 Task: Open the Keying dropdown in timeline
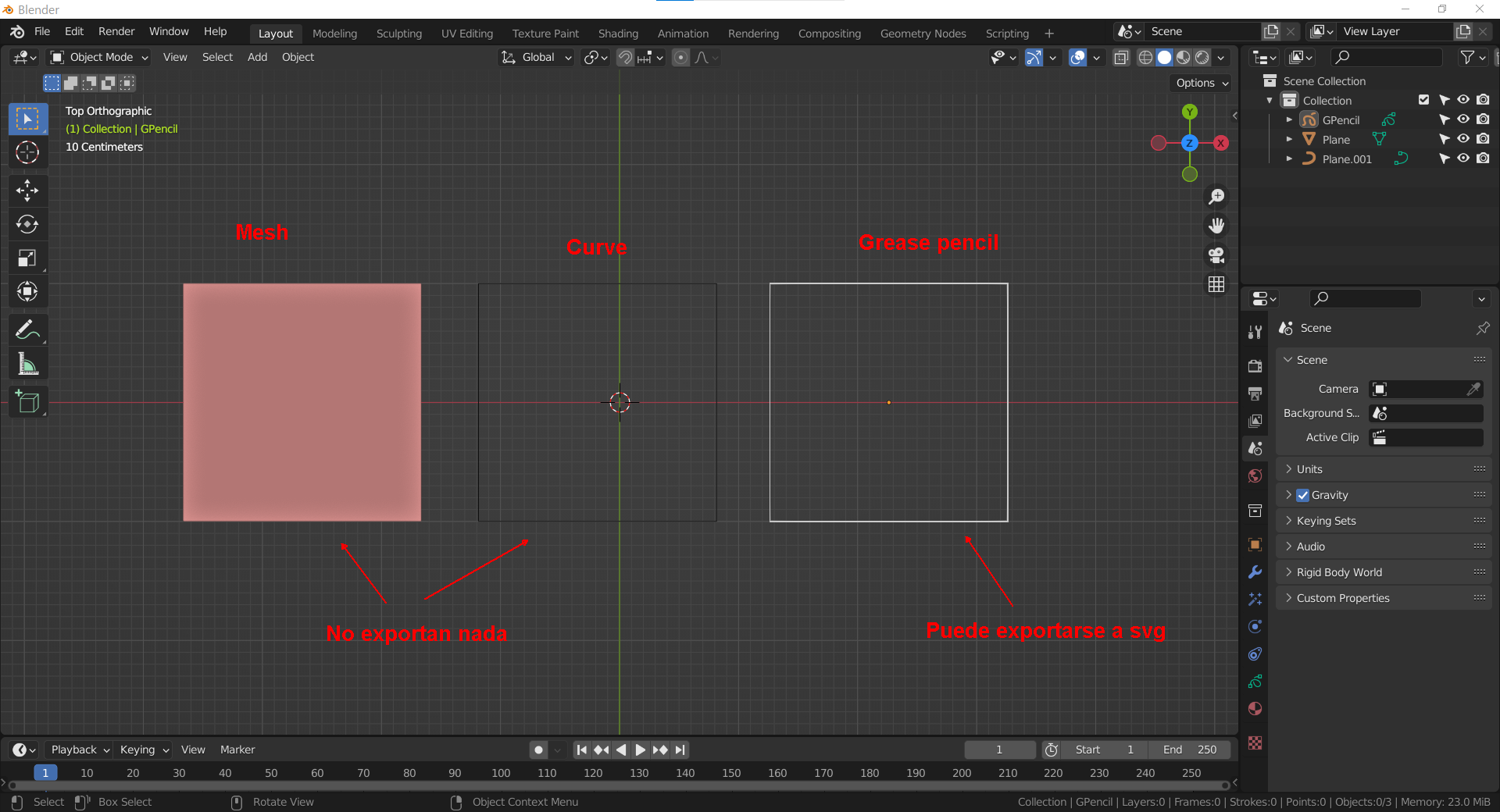[x=143, y=750]
